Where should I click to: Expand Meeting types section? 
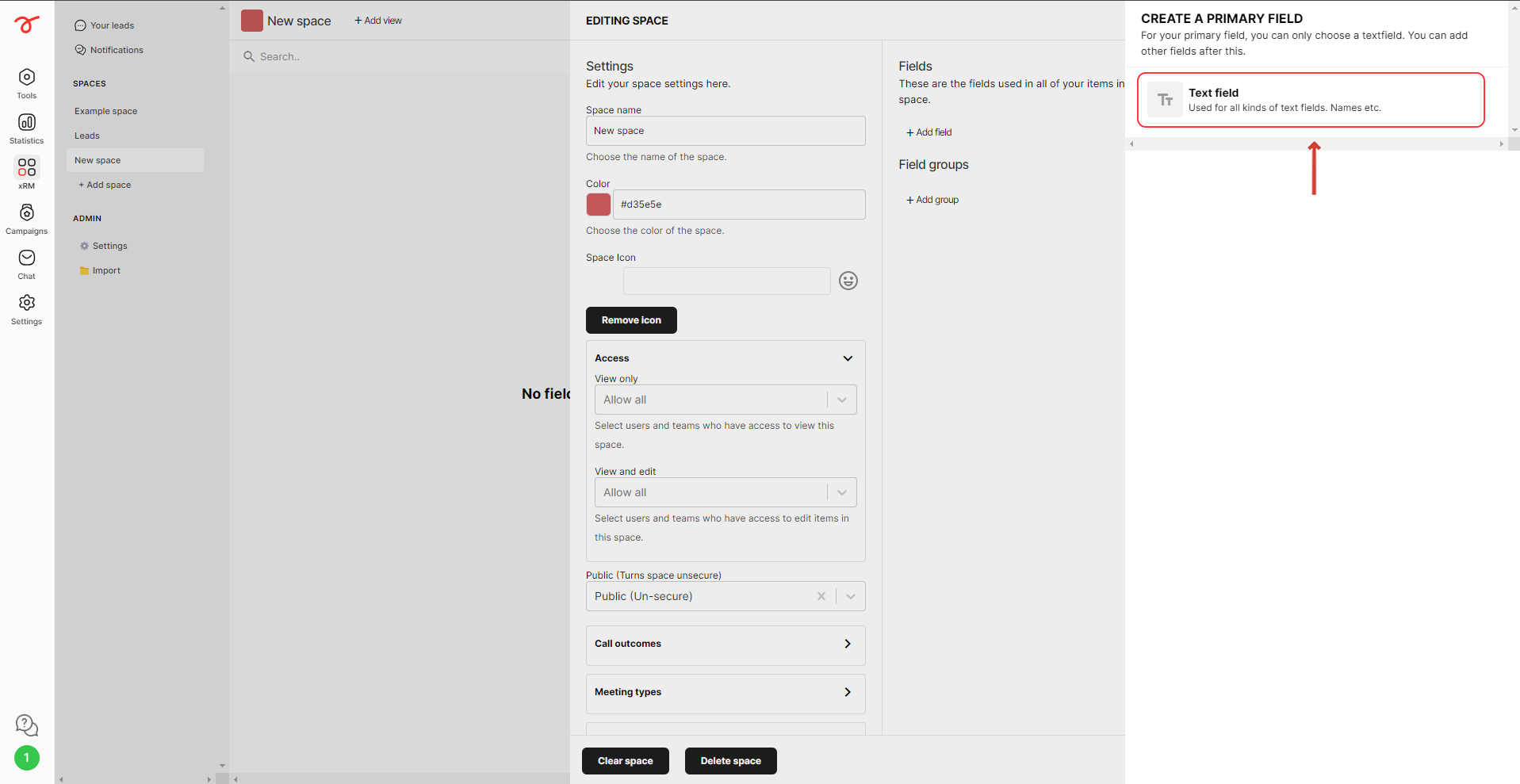click(726, 693)
